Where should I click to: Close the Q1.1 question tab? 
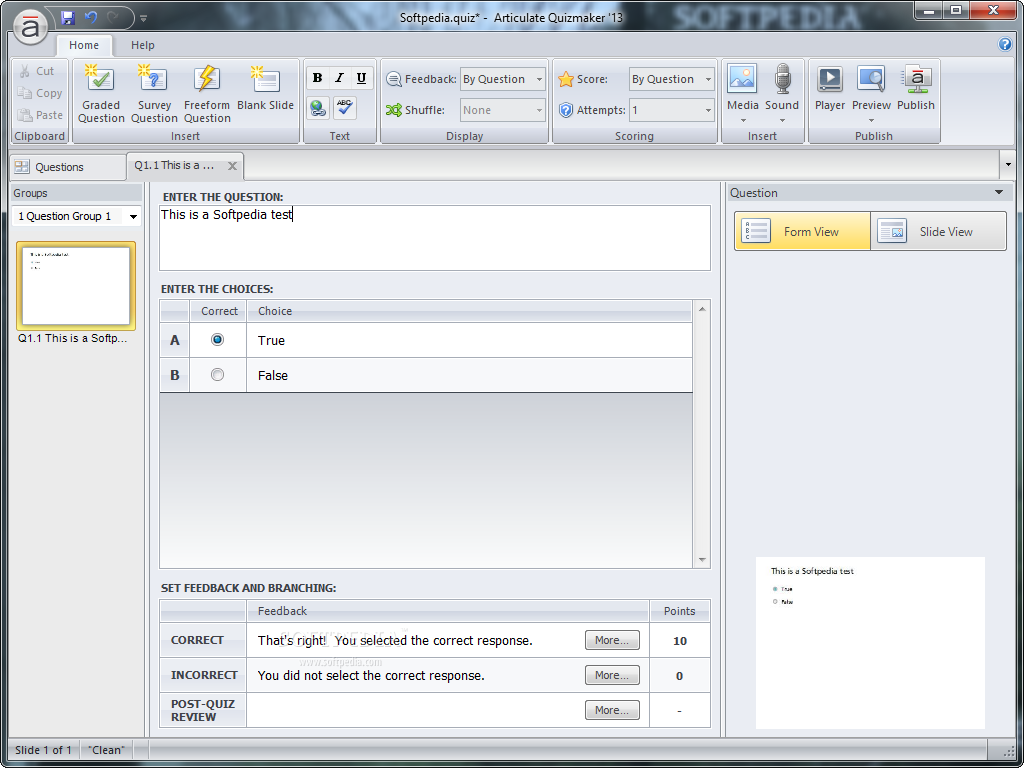(x=232, y=167)
